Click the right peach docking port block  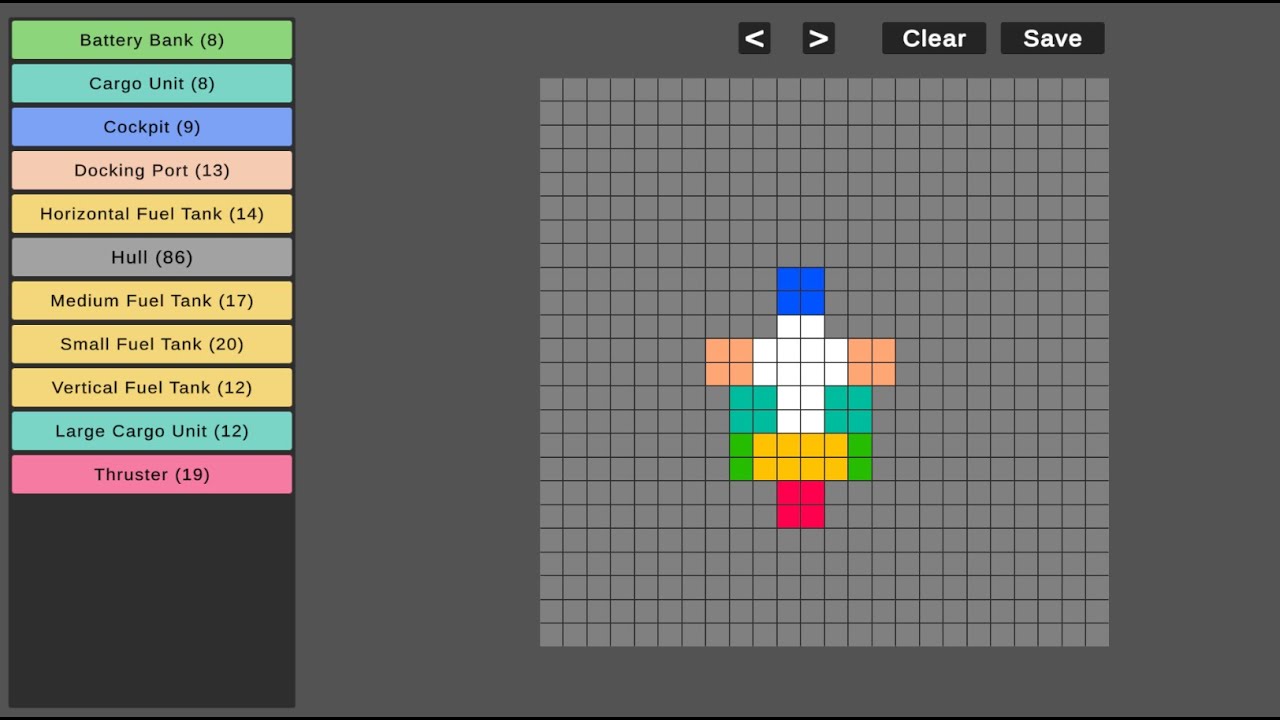coord(872,362)
